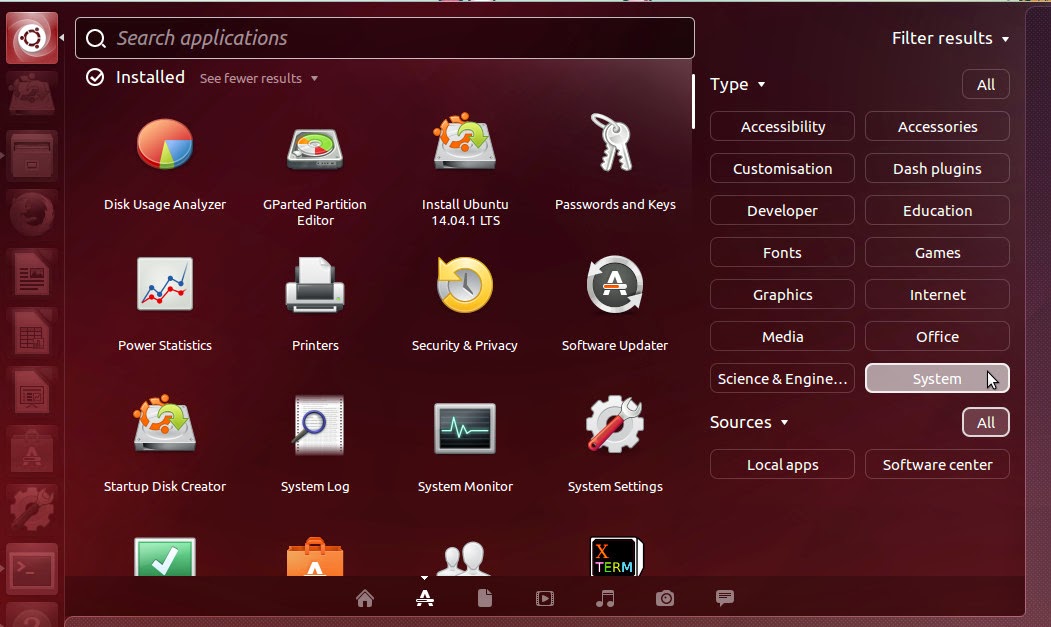Deselect the System type filter
Image resolution: width=1051 pixels, height=627 pixels.
tap(937, 379)
